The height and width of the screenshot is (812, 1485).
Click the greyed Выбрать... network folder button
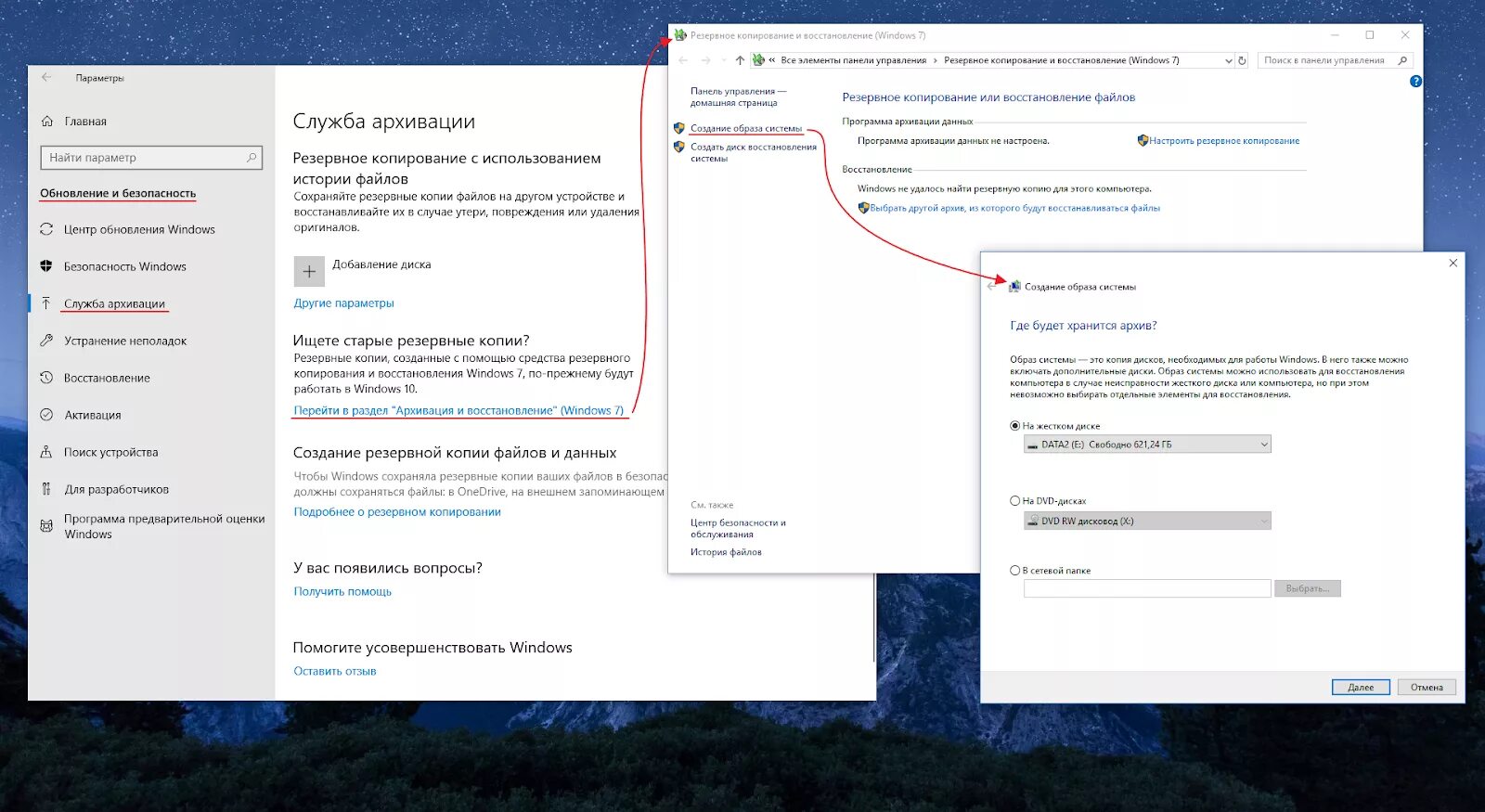point(1308,588)
